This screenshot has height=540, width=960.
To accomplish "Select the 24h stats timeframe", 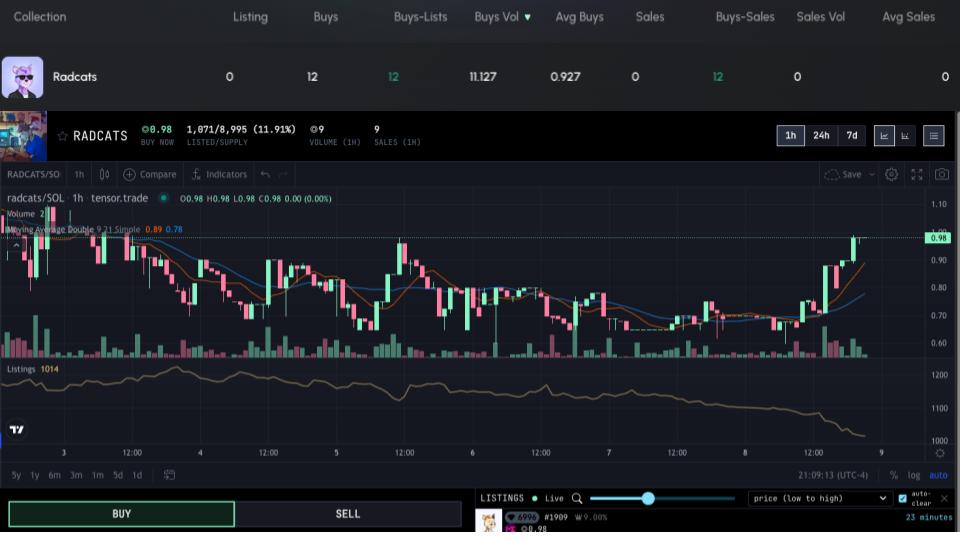I will point(821,136).
